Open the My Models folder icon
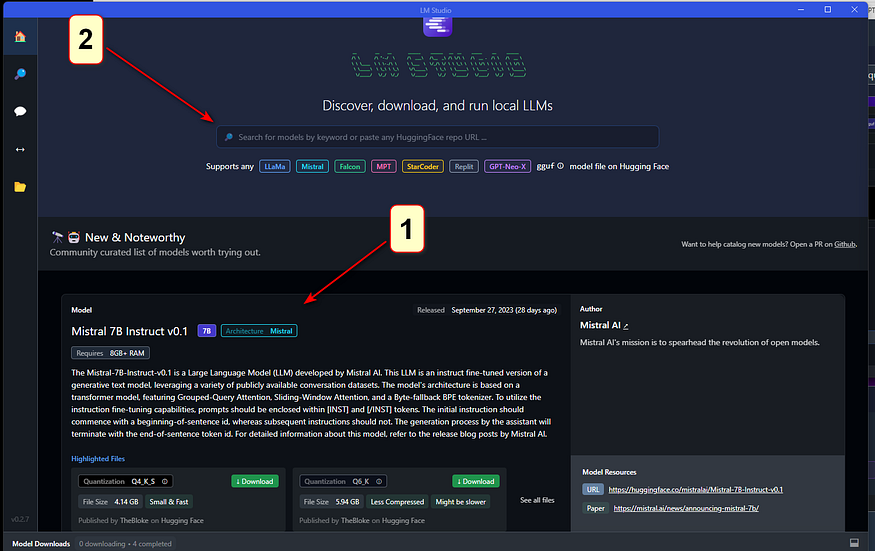Image resolution: width=875 pixels, height=551 pixels. pos(20,186)
